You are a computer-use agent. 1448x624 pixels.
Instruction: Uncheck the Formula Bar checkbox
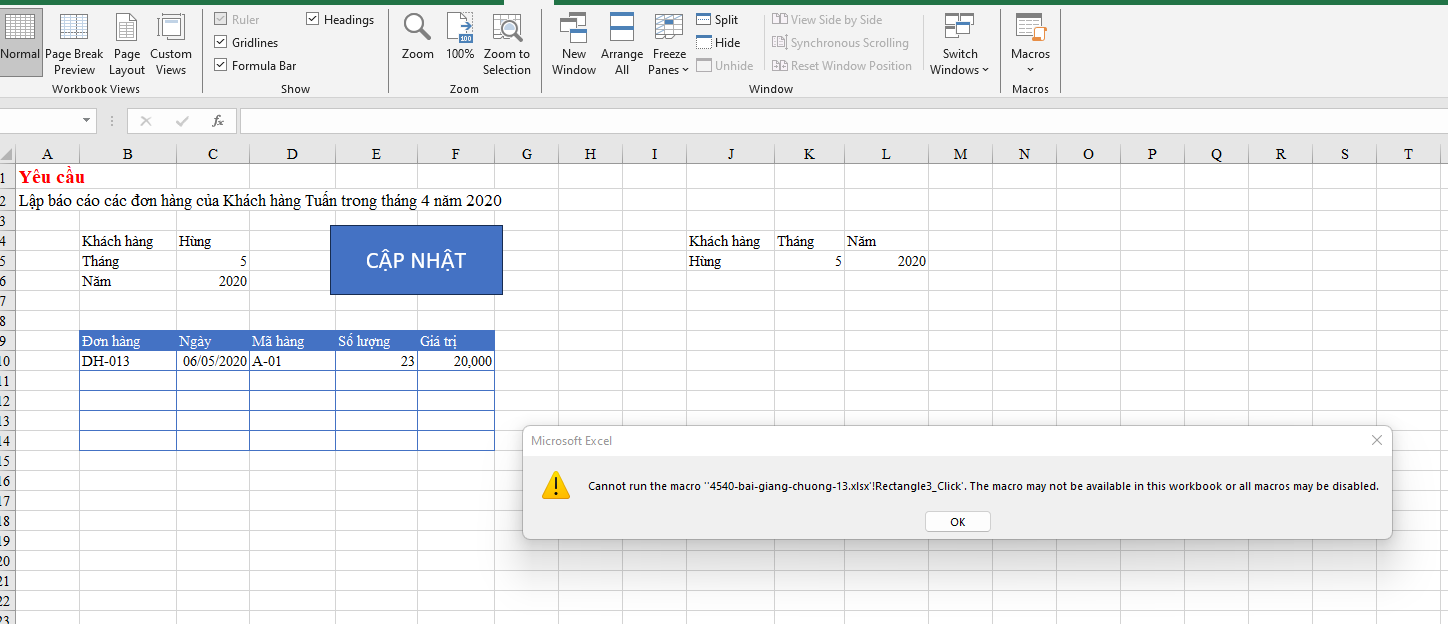pos(222,66)
